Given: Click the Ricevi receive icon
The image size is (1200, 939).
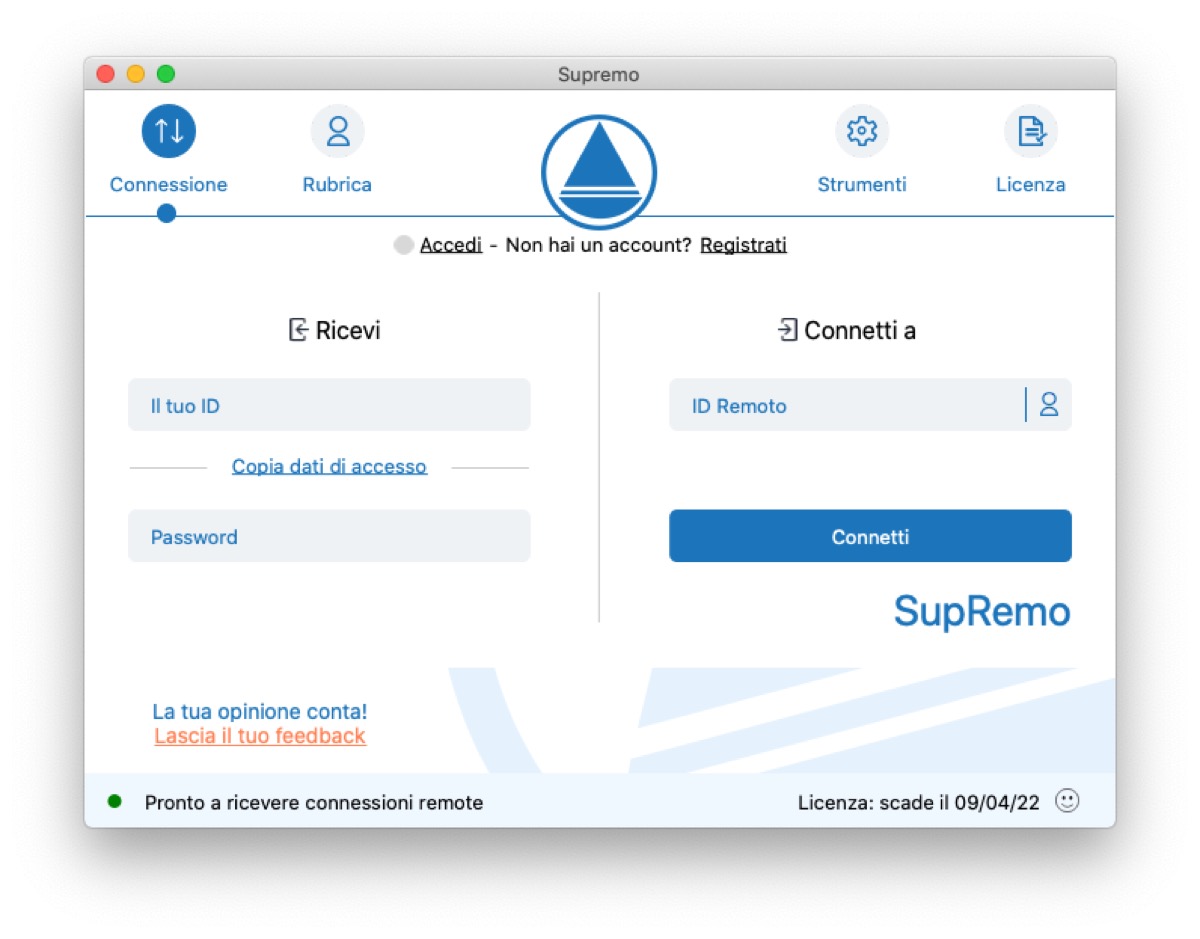Looking at the screenshot, I should [298, 330].
